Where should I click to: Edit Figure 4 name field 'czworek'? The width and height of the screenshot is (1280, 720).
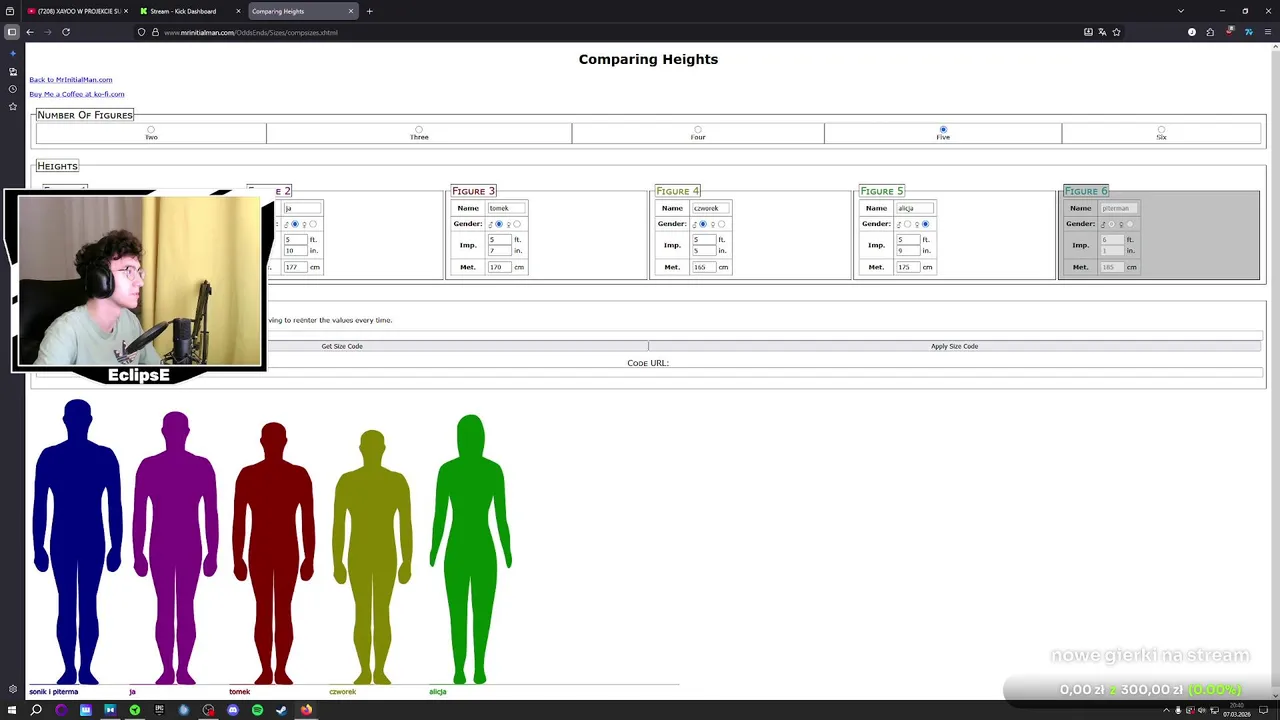click(x=711, y=208)
